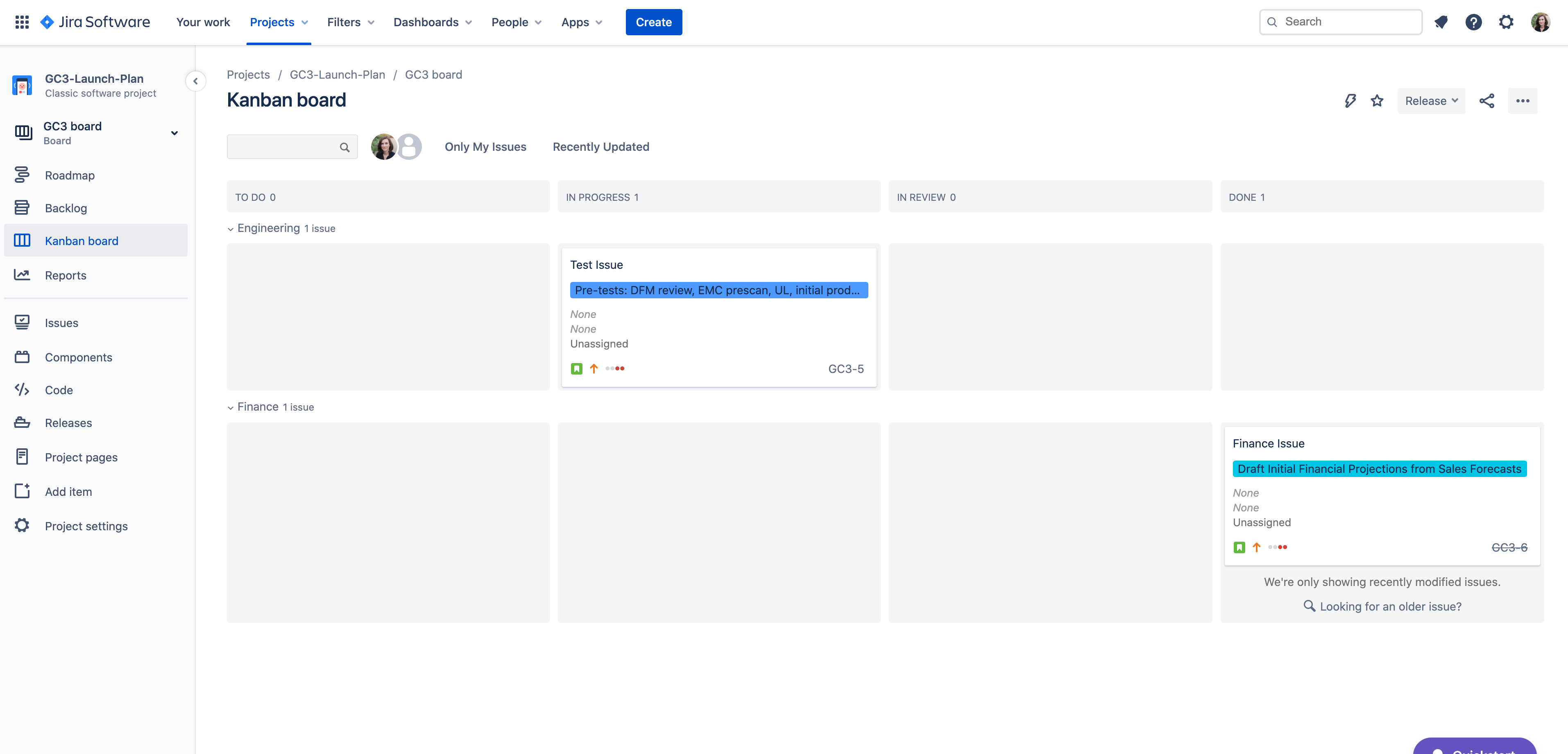Open the Release dropdown
1568x754 pixels.
point(1430,100)
